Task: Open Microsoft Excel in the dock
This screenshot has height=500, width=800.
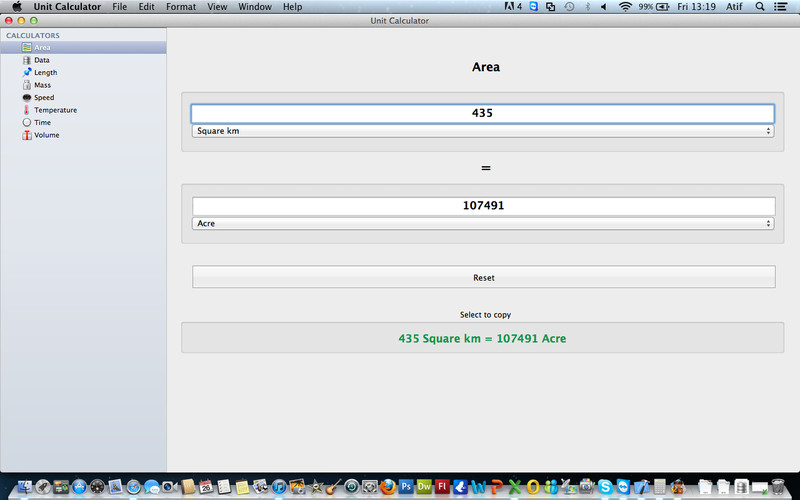Action: tap(515, 487)
